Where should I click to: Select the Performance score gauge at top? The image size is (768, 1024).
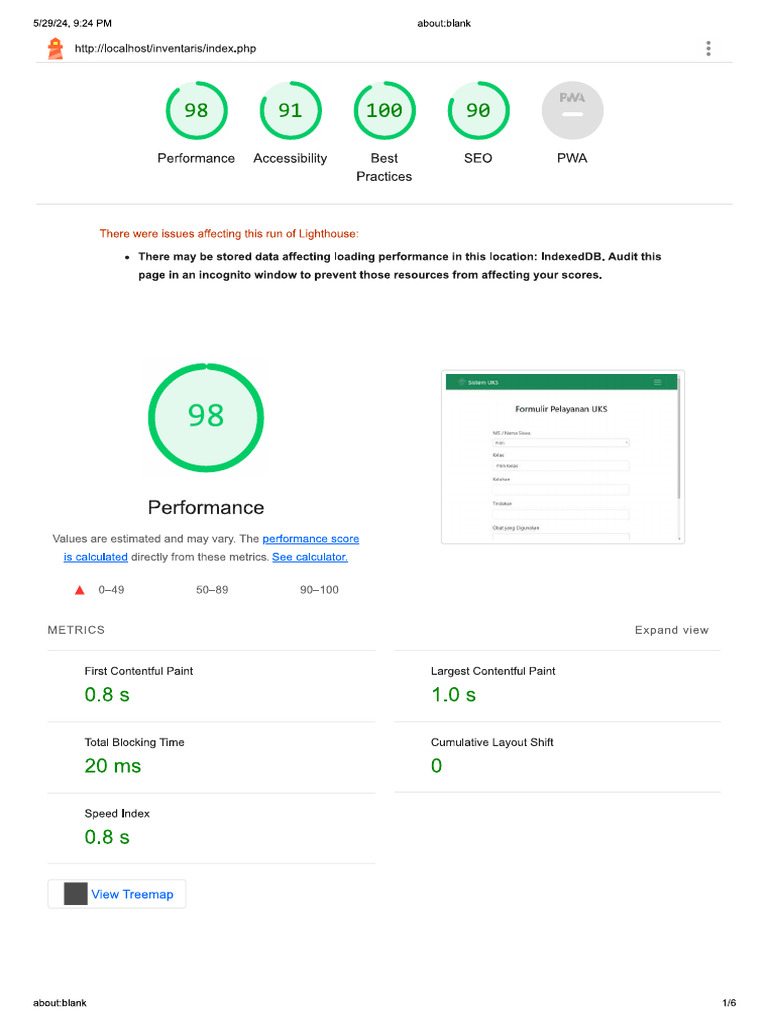(196, 111)
